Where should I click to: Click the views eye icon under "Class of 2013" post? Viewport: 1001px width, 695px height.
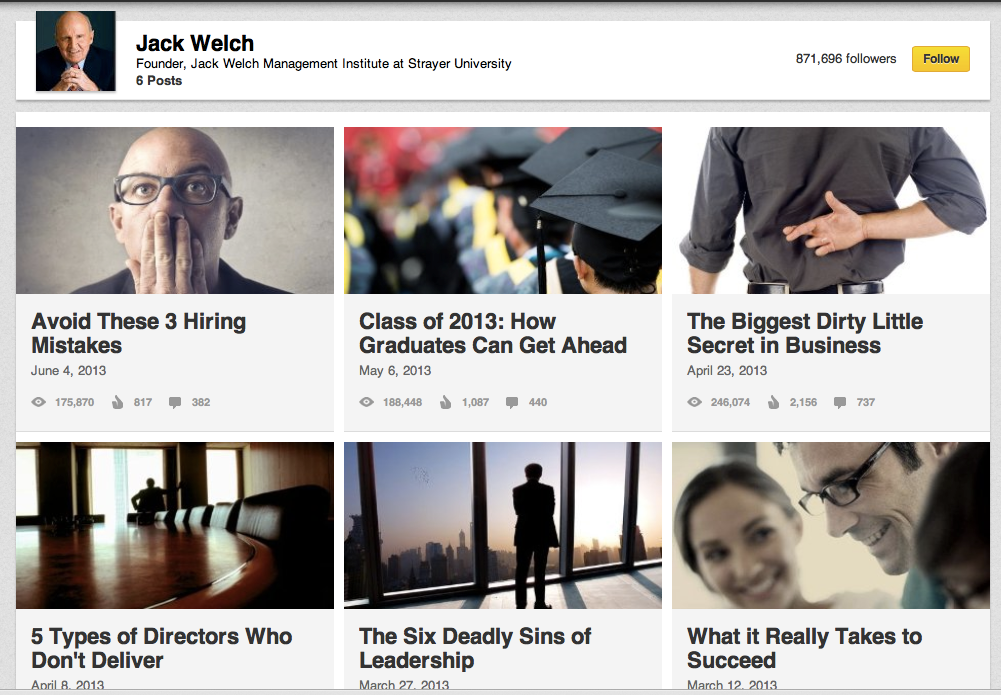click(366, 402)
